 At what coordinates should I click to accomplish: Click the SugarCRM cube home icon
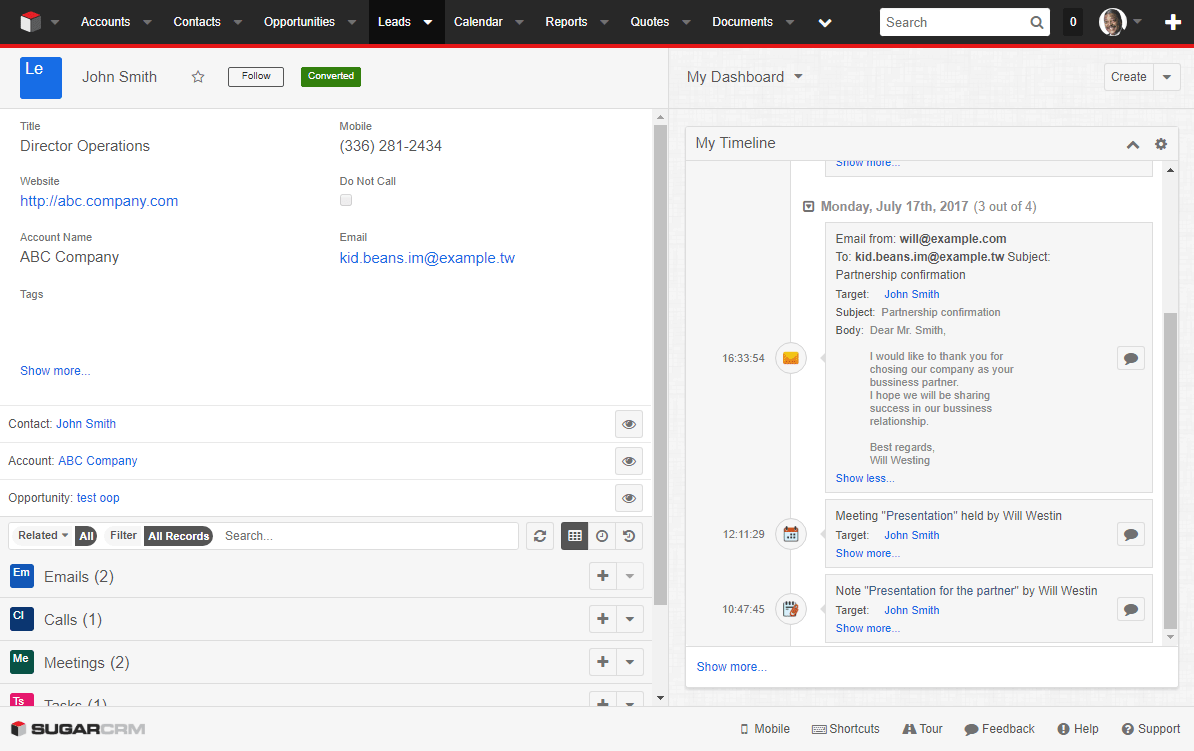click(x=30, y=22)
